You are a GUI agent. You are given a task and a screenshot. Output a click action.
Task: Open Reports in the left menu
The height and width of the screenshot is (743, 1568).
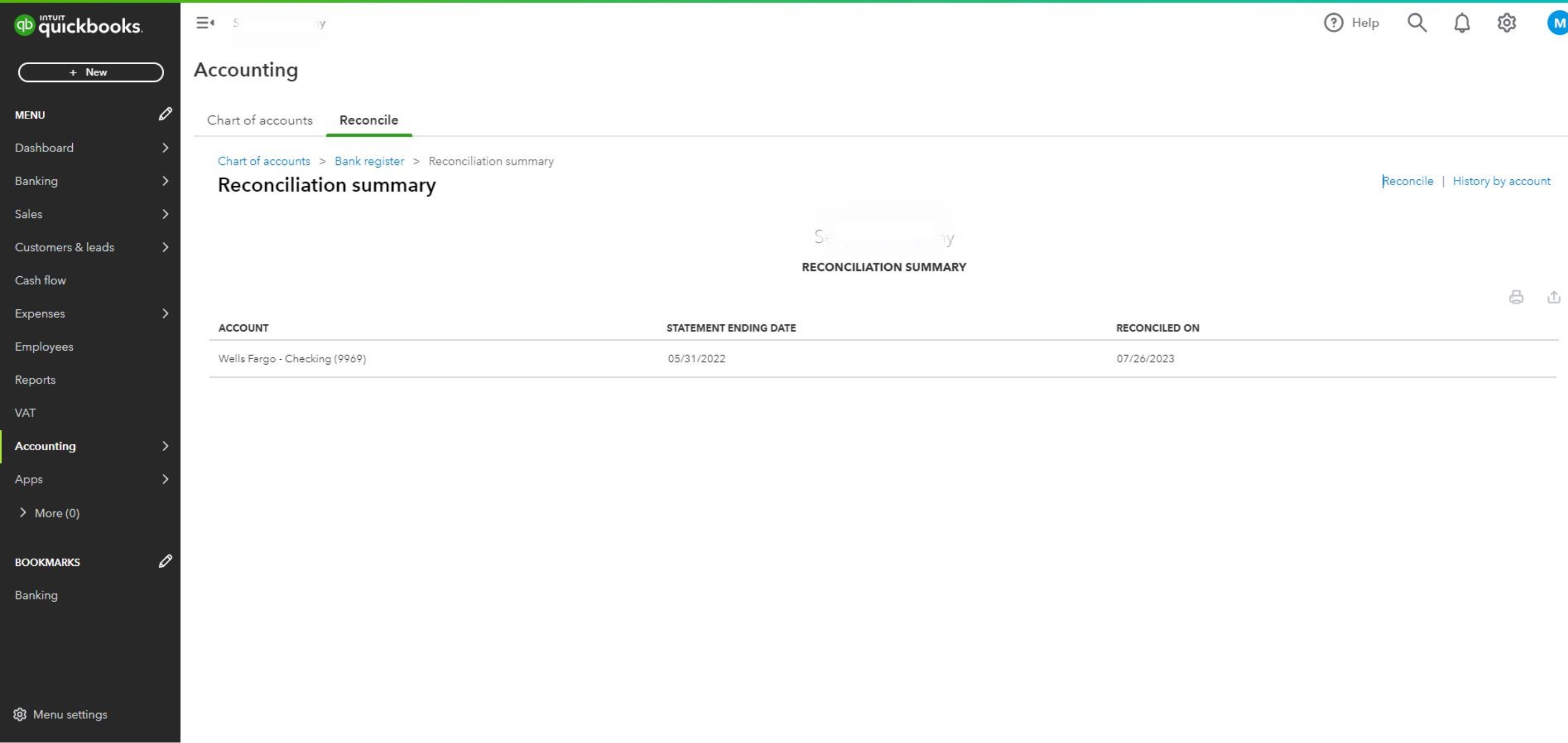(x=35, y=380)
